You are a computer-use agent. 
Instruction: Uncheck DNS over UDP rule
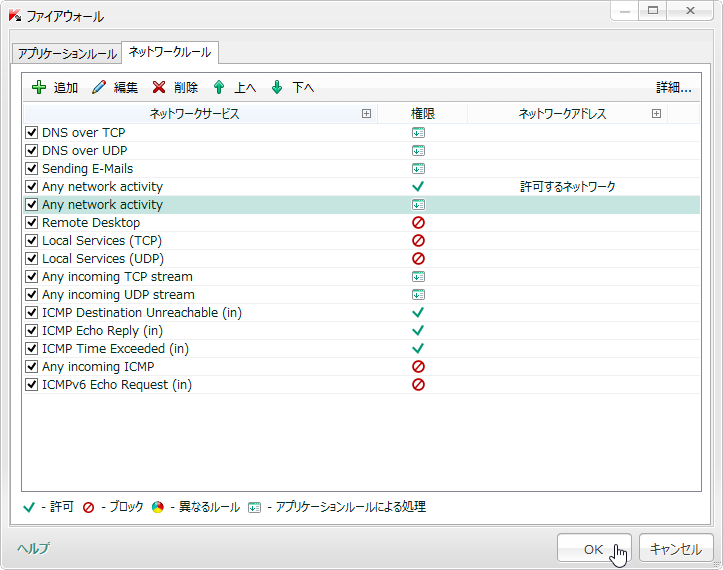(x=31, y=151)
